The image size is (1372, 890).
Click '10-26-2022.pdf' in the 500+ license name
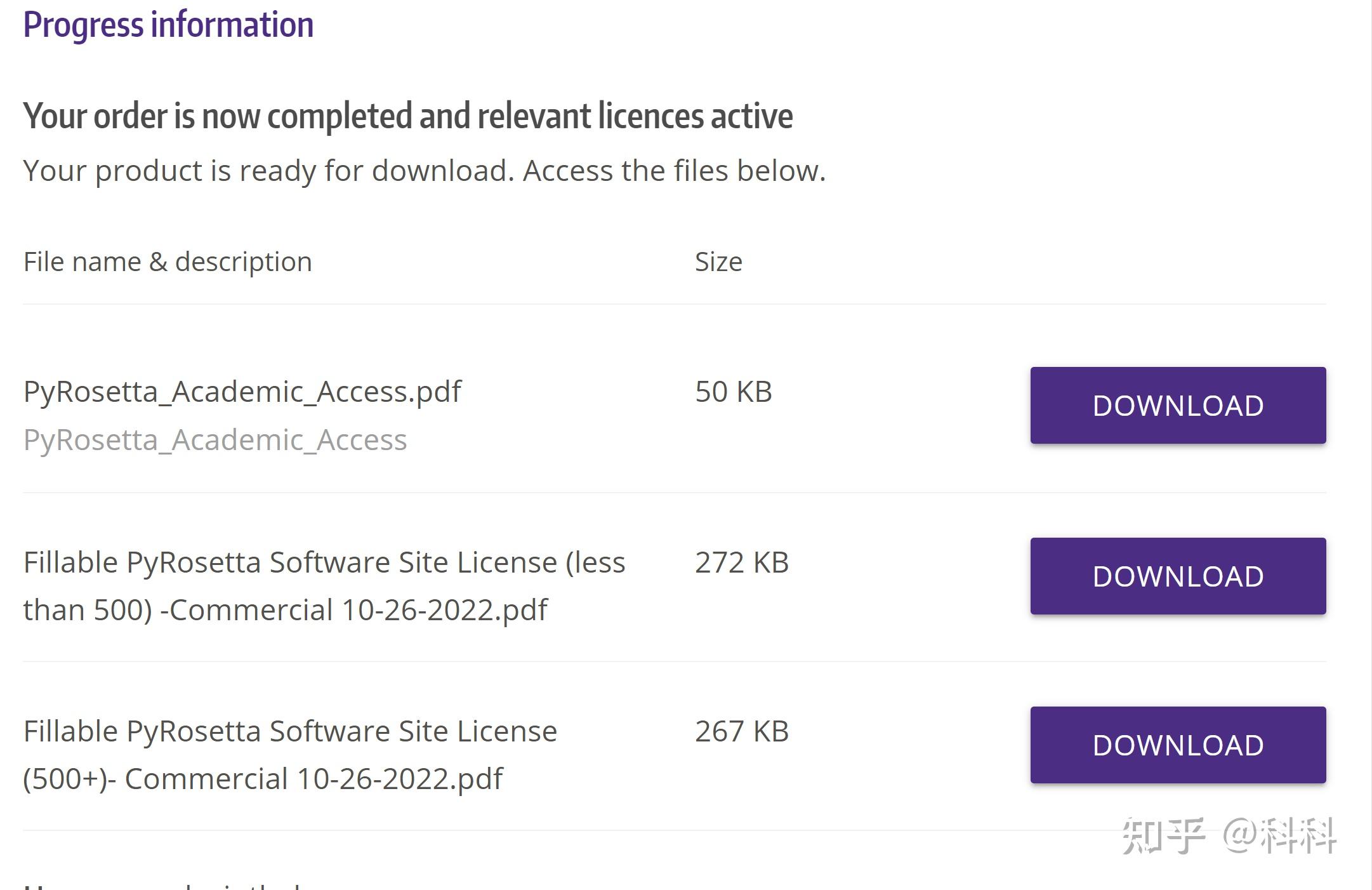[x=399, y=778]
